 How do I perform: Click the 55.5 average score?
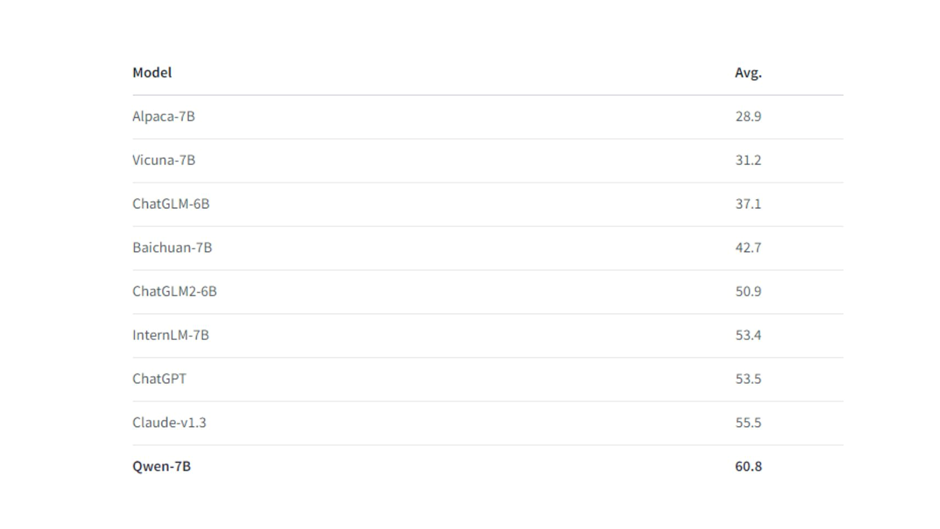(x=748, y=423)
